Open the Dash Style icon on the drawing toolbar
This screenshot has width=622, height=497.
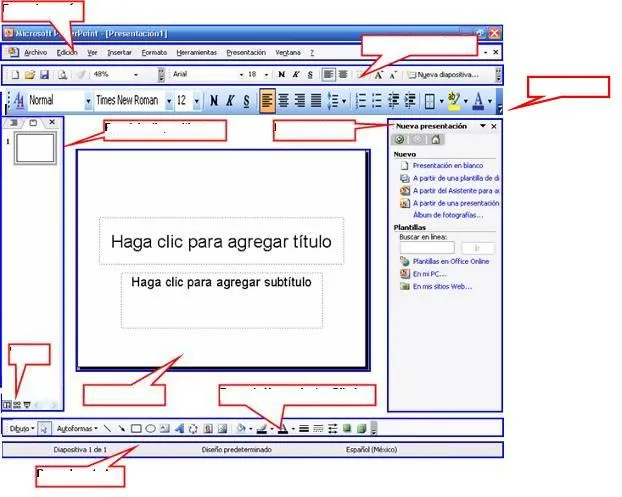pyautogui.click(x=318, y=428)
